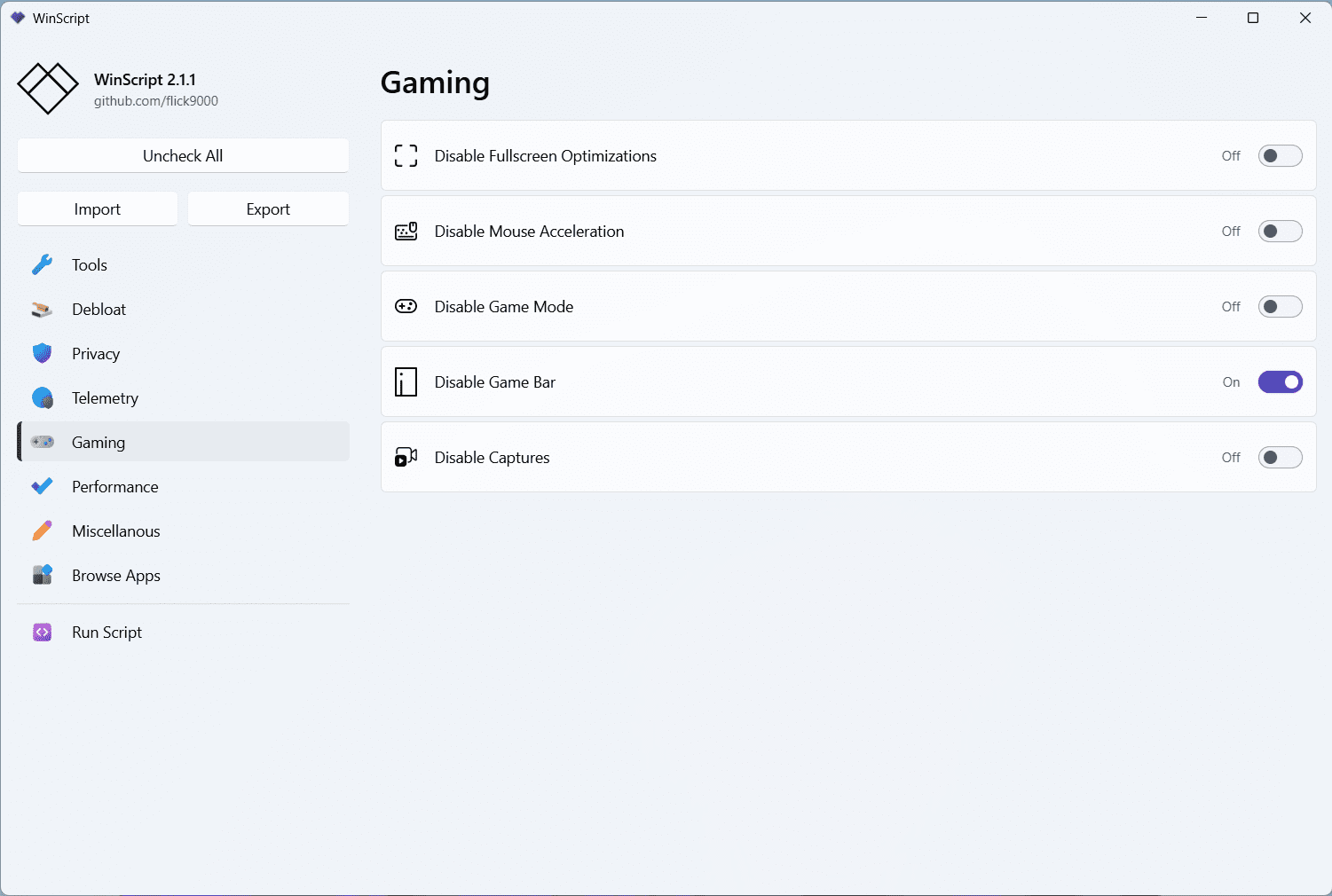Turn off the Disable Game Bar toggle

pyautogui.click(x=1280, y=382)
